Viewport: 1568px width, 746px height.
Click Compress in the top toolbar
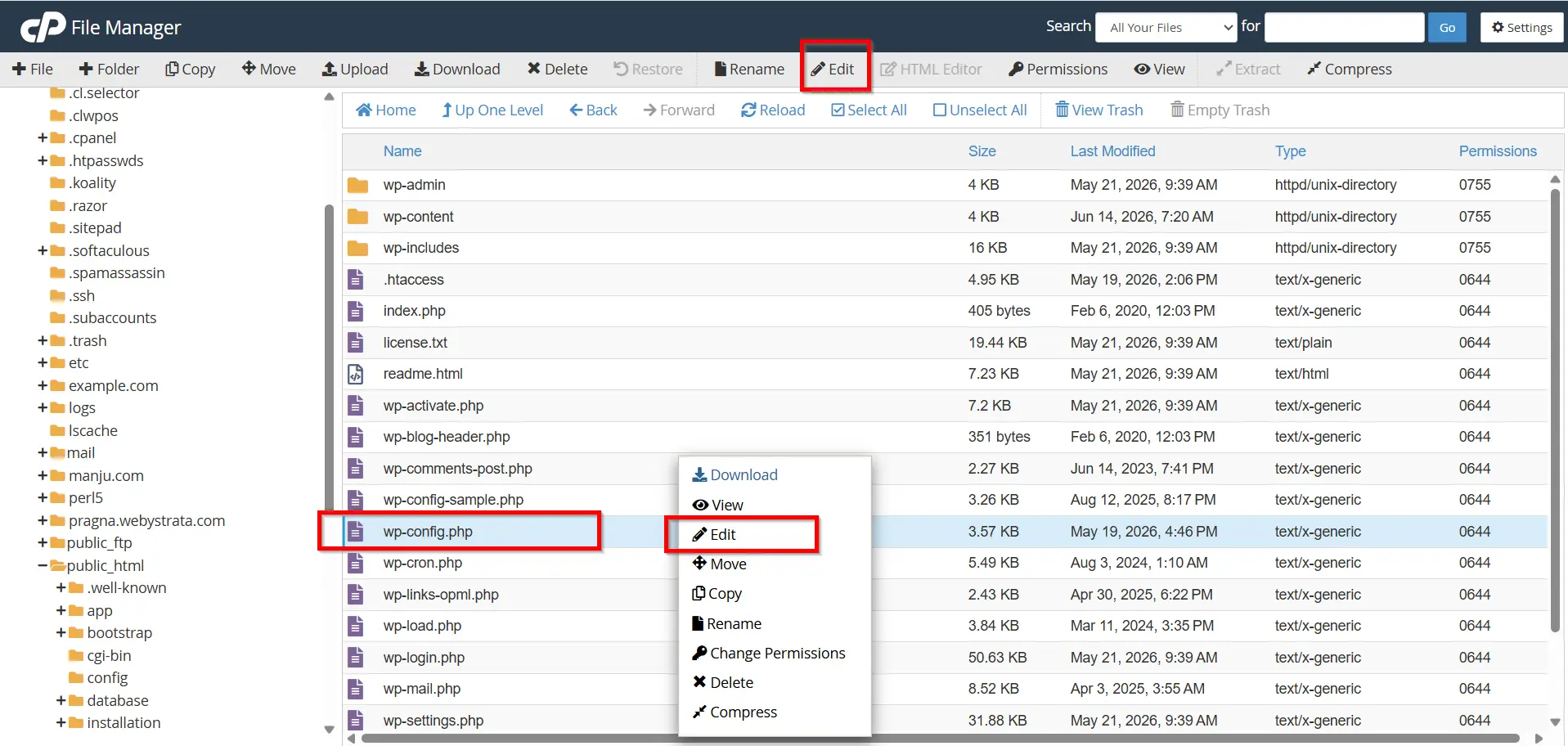coord(1350,70)
